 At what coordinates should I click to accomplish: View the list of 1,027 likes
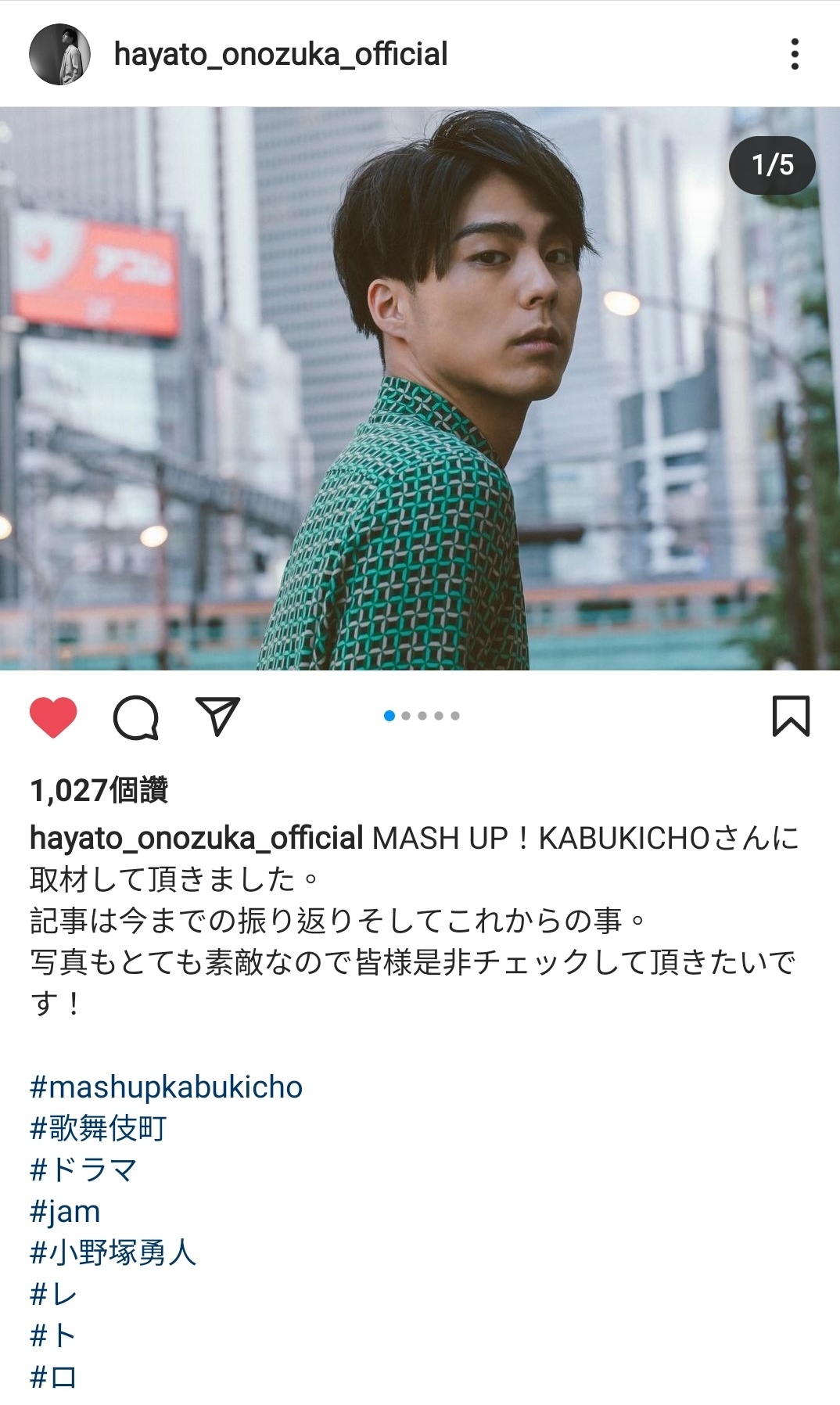click(x=99, y=790)
